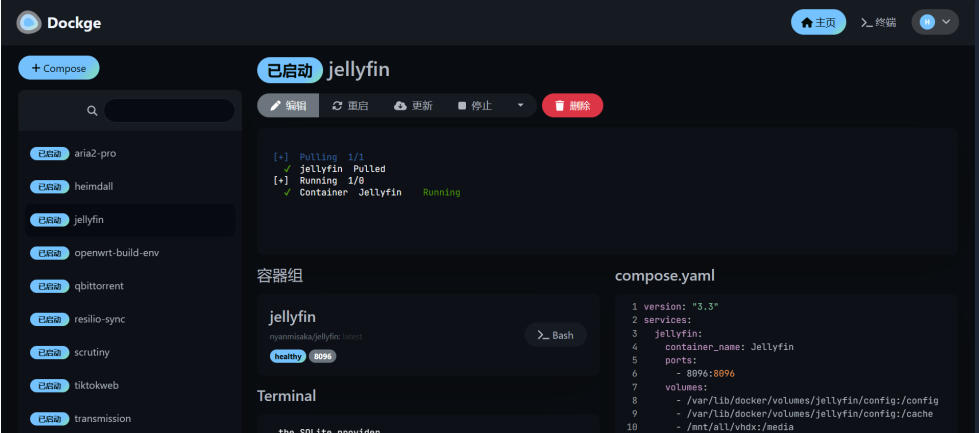Screen dimensions: 979x433
Task: Click the scrutiny 已启动 badge
Action: (49, 353)
